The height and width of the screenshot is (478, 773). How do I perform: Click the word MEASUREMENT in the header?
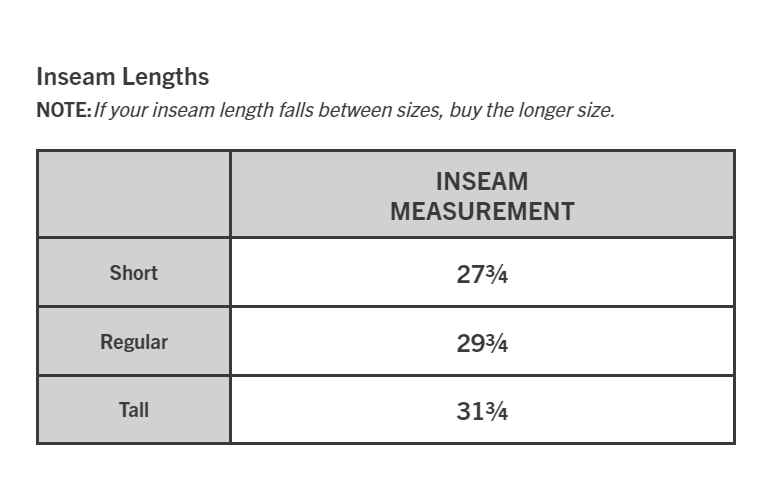(x=483, y=211)
